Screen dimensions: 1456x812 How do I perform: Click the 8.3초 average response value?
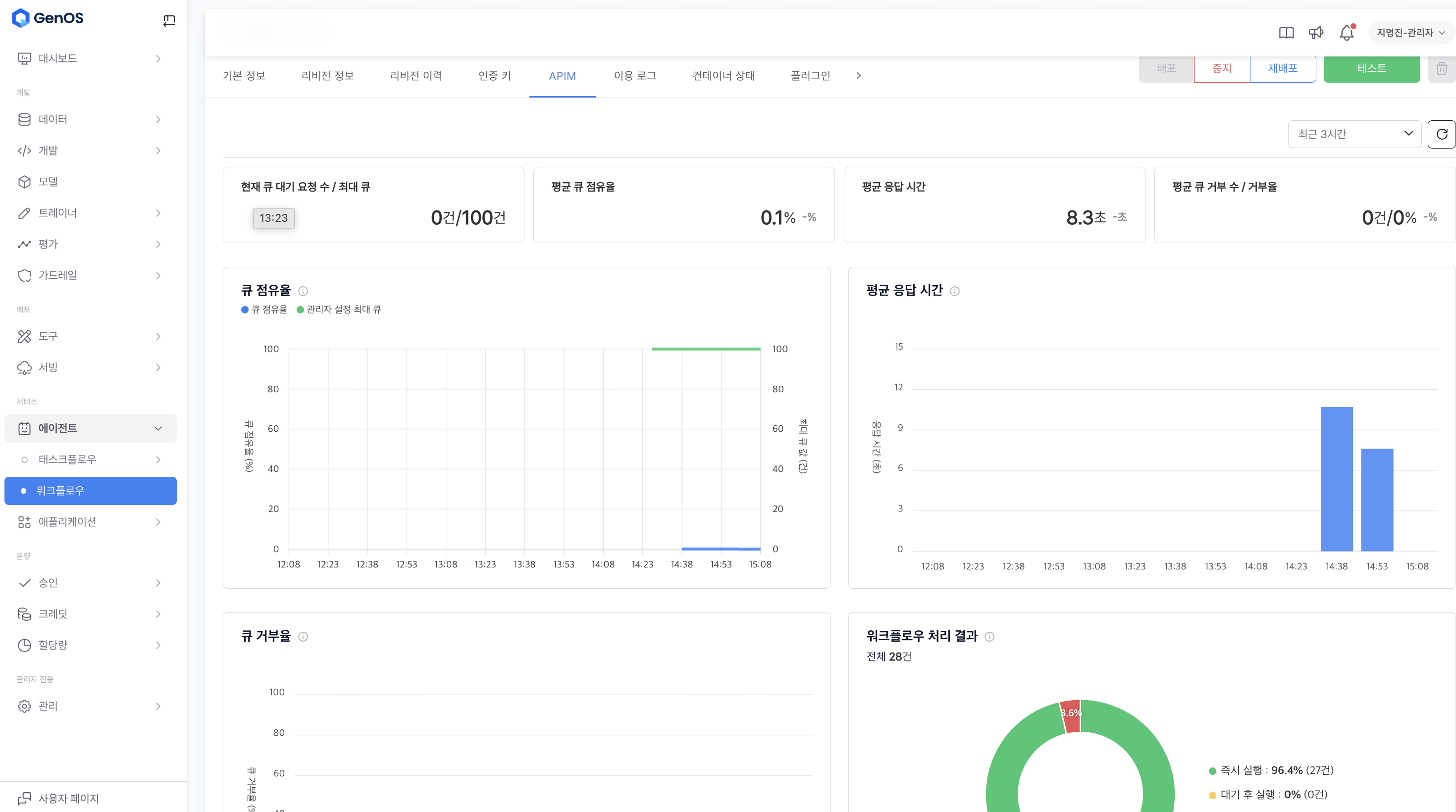coord(1087,217)
